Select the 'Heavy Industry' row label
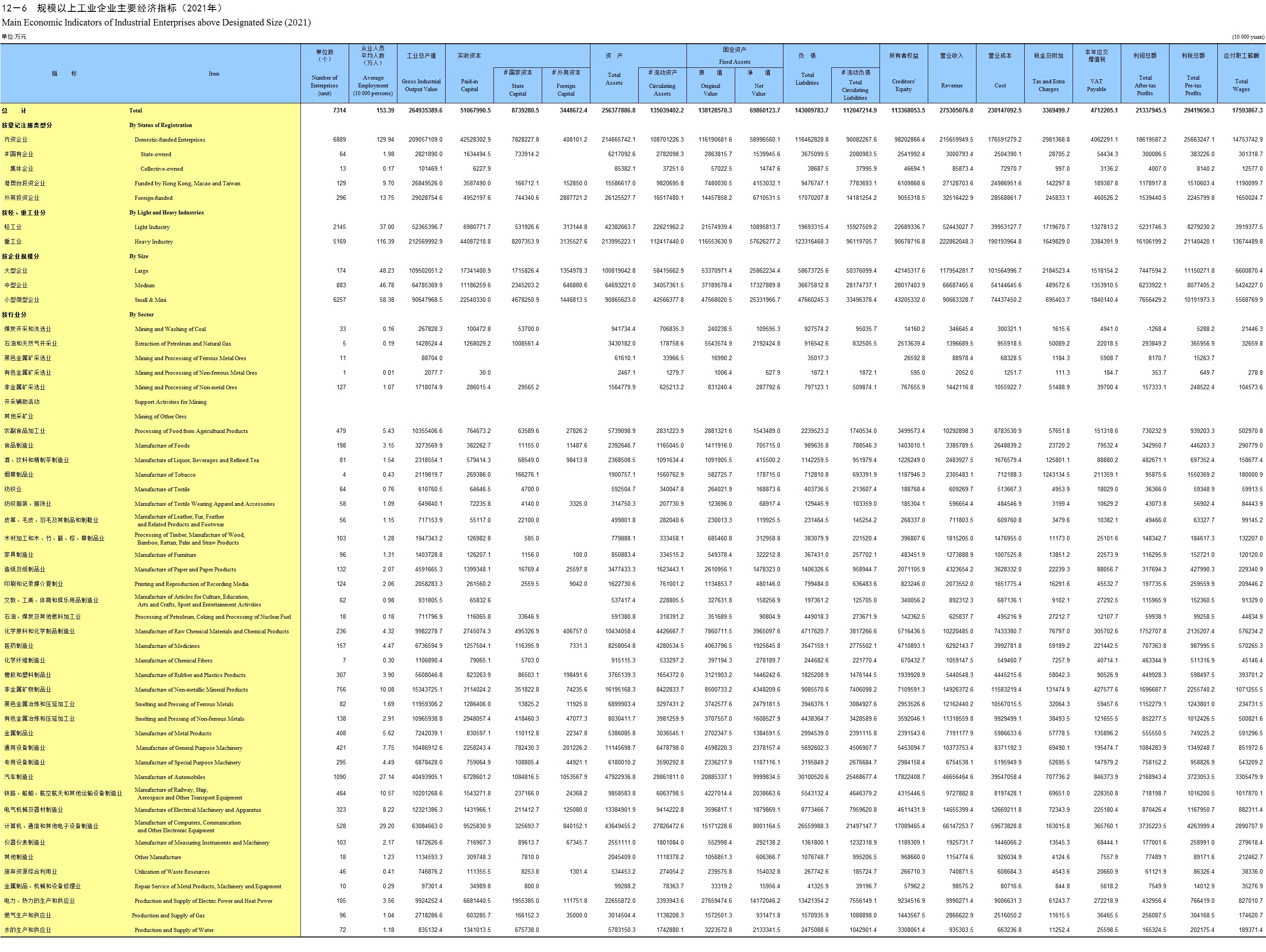This screenshot has height=952, width=1266. click(x=153, y=242)
